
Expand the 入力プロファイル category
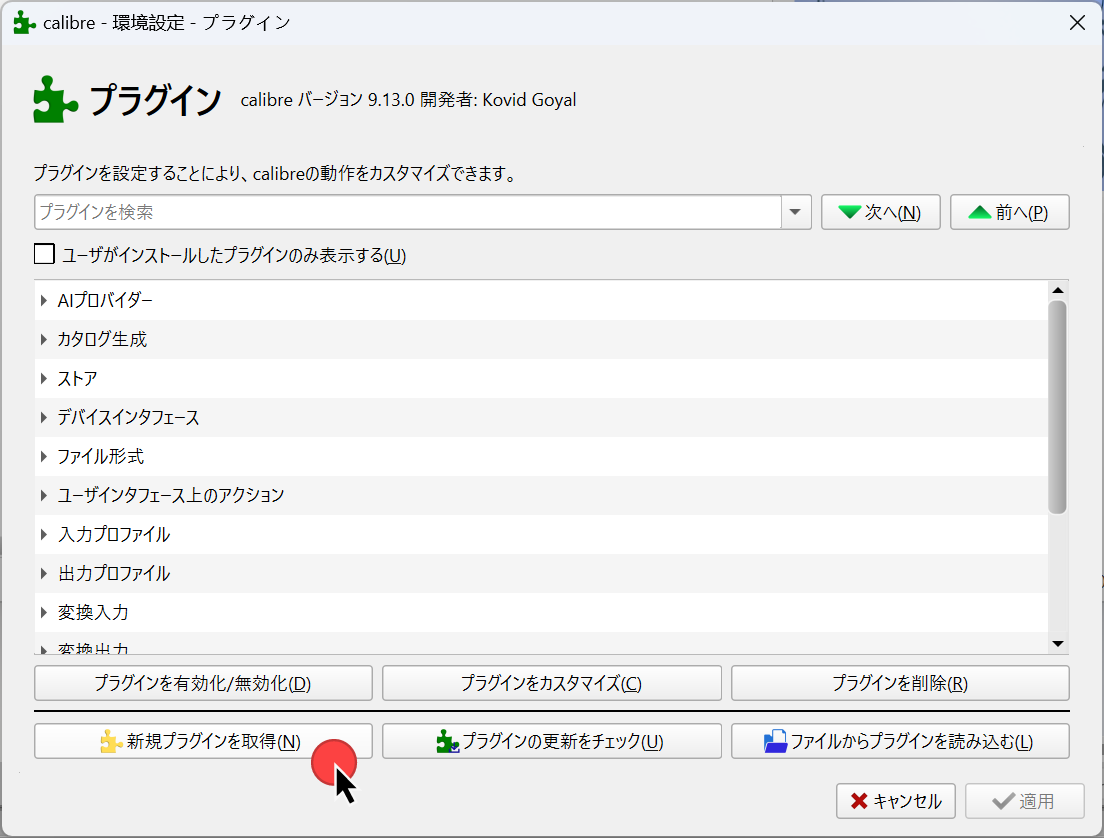pos(44,534)
